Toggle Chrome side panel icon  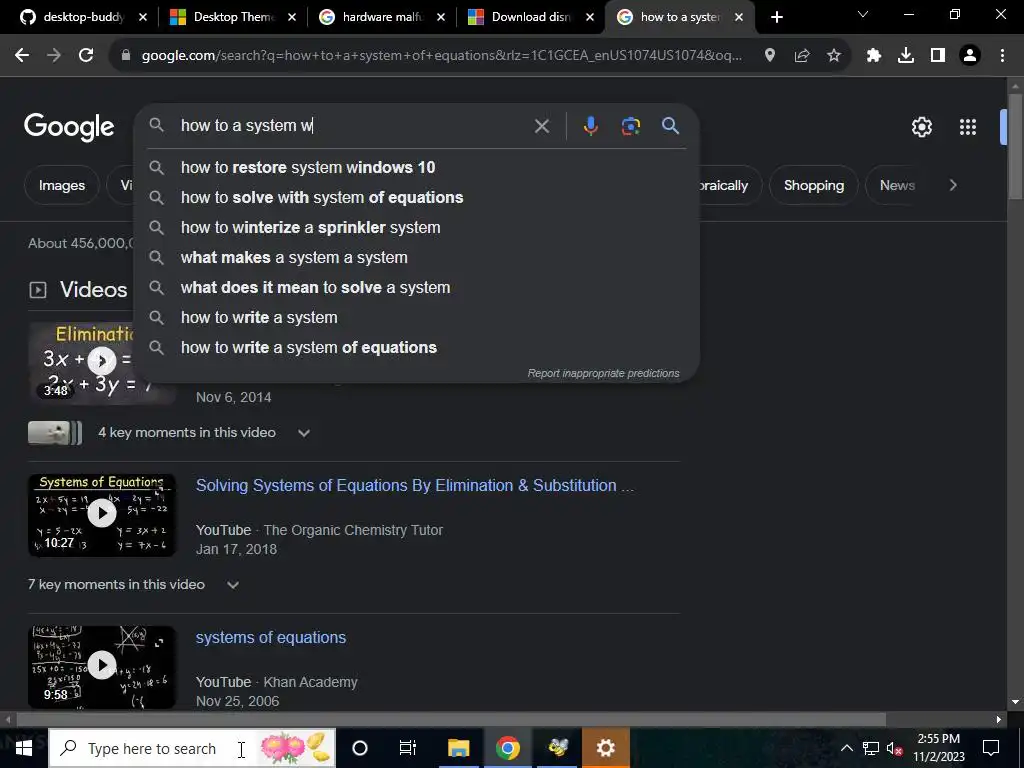pos(938,56)
